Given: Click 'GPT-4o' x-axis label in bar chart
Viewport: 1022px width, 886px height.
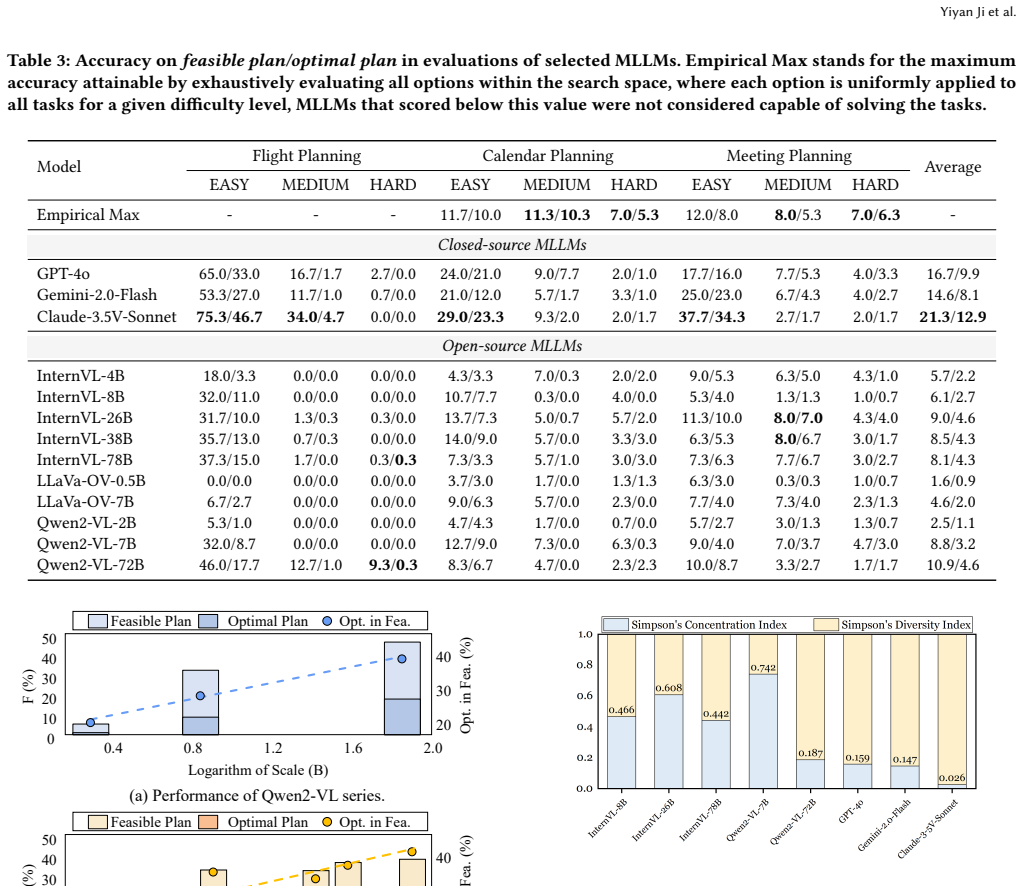Looking at the screenshot, I should coord(851,812).
